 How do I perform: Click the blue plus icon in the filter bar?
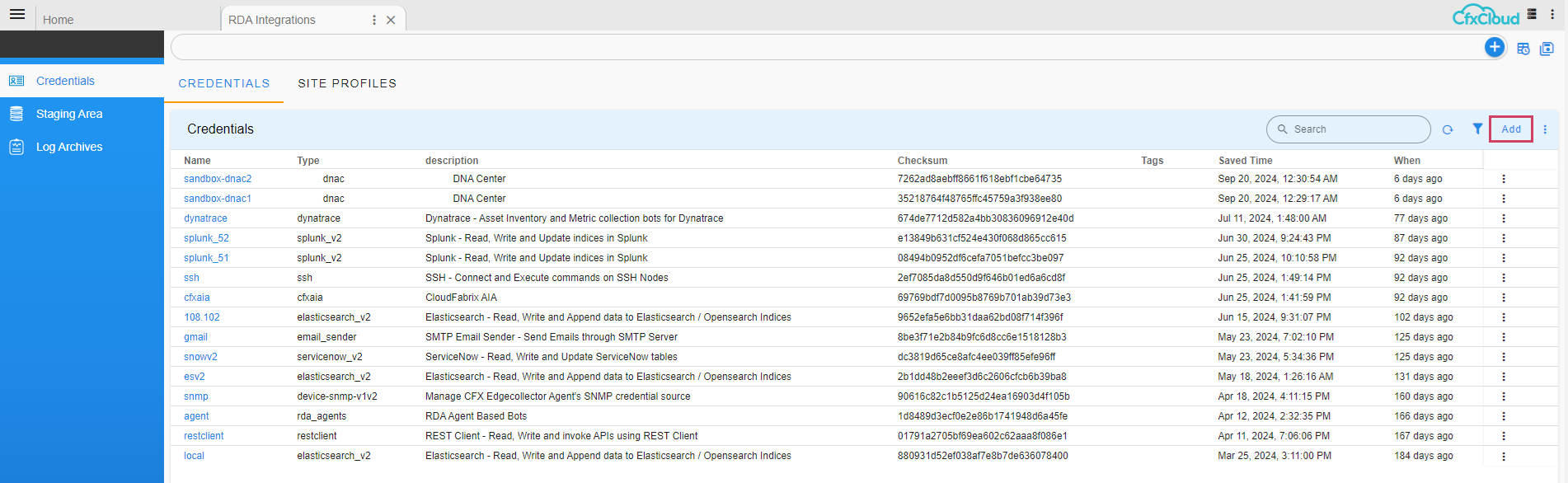[1494, 47]
